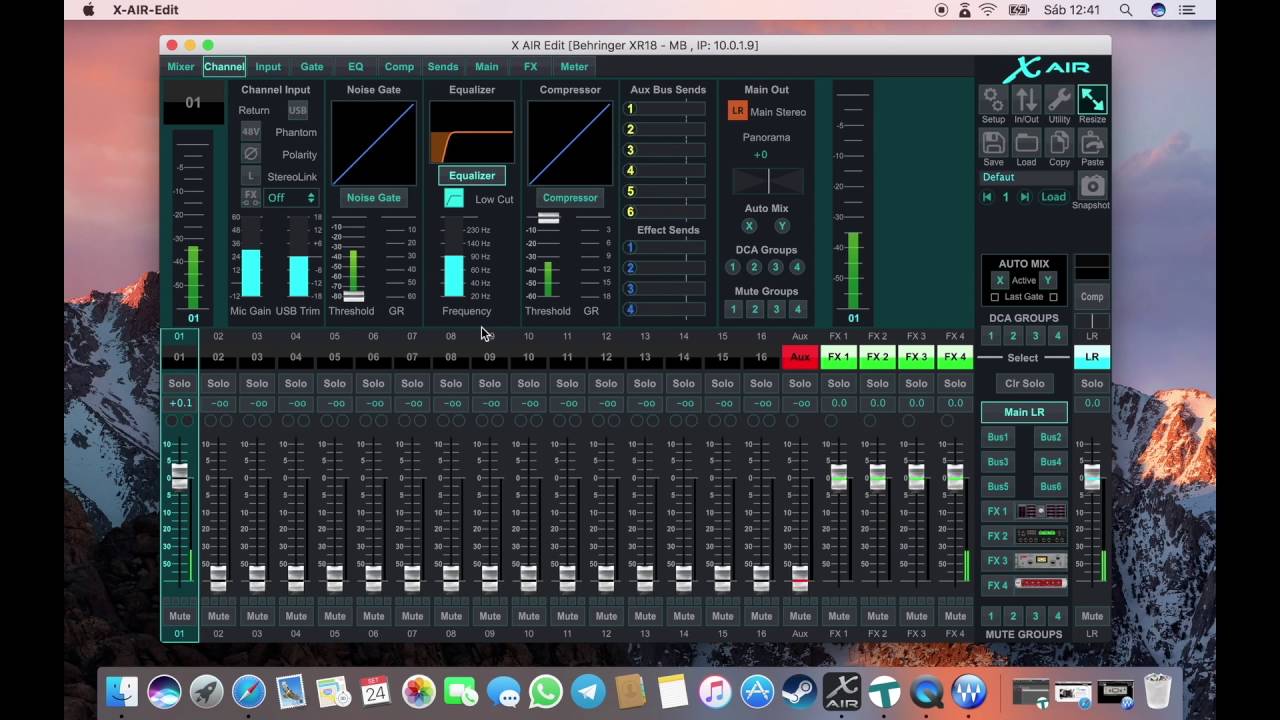The height and width of the screenshot is (720, 1280).
Task: Select Mute Group 4 in right panel
Action: pyautogui.click(x=1057, y=616)
